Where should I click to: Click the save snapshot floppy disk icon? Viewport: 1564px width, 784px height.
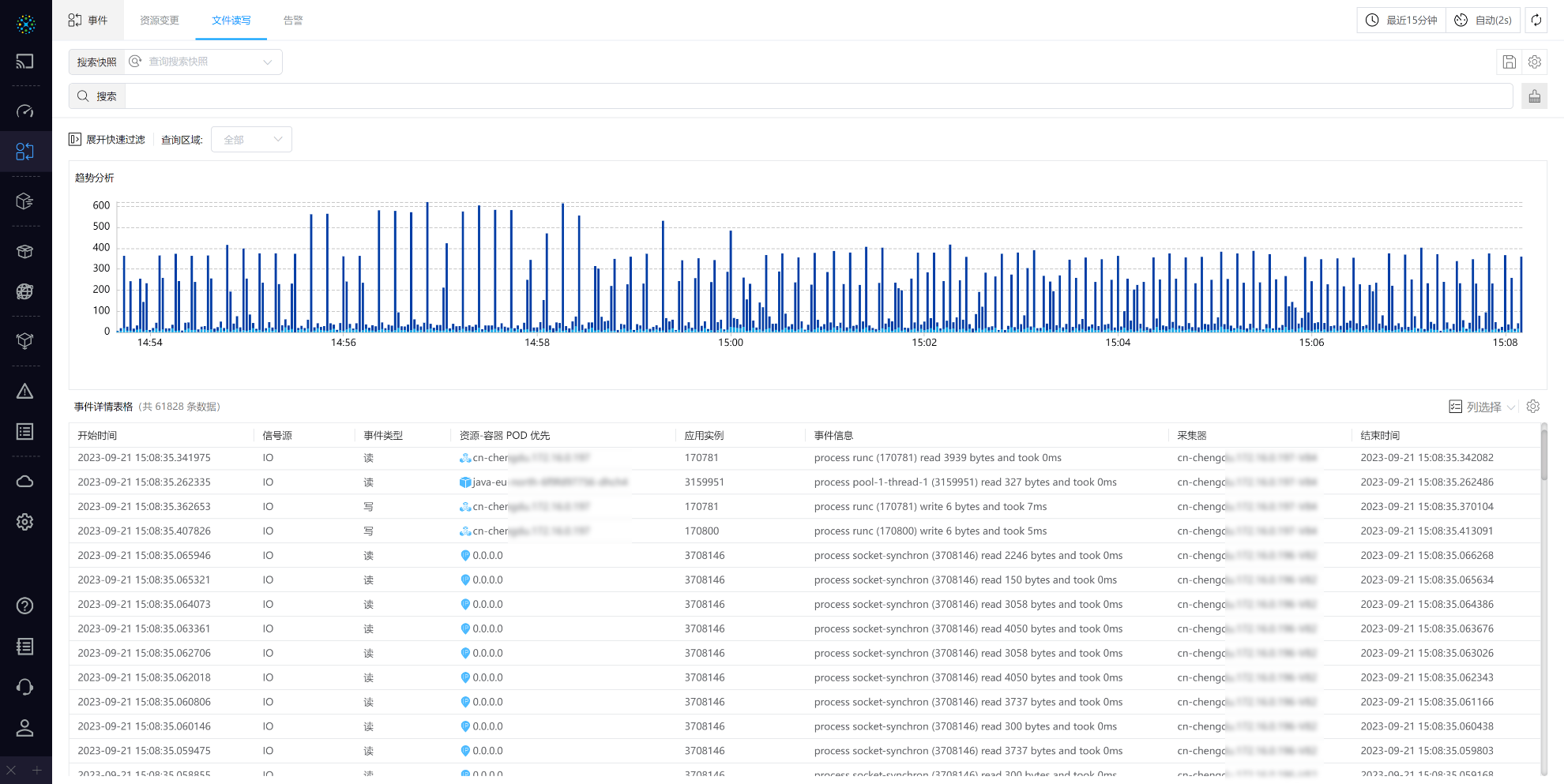tap(1509, 62)
